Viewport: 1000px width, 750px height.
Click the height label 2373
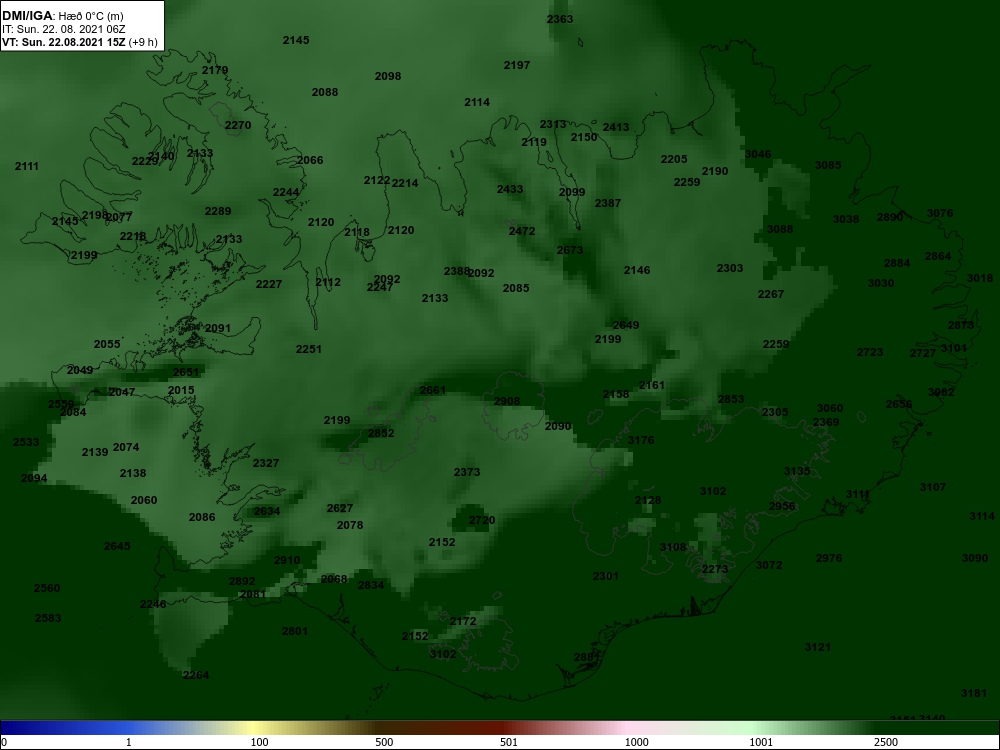tap(467, 472)
